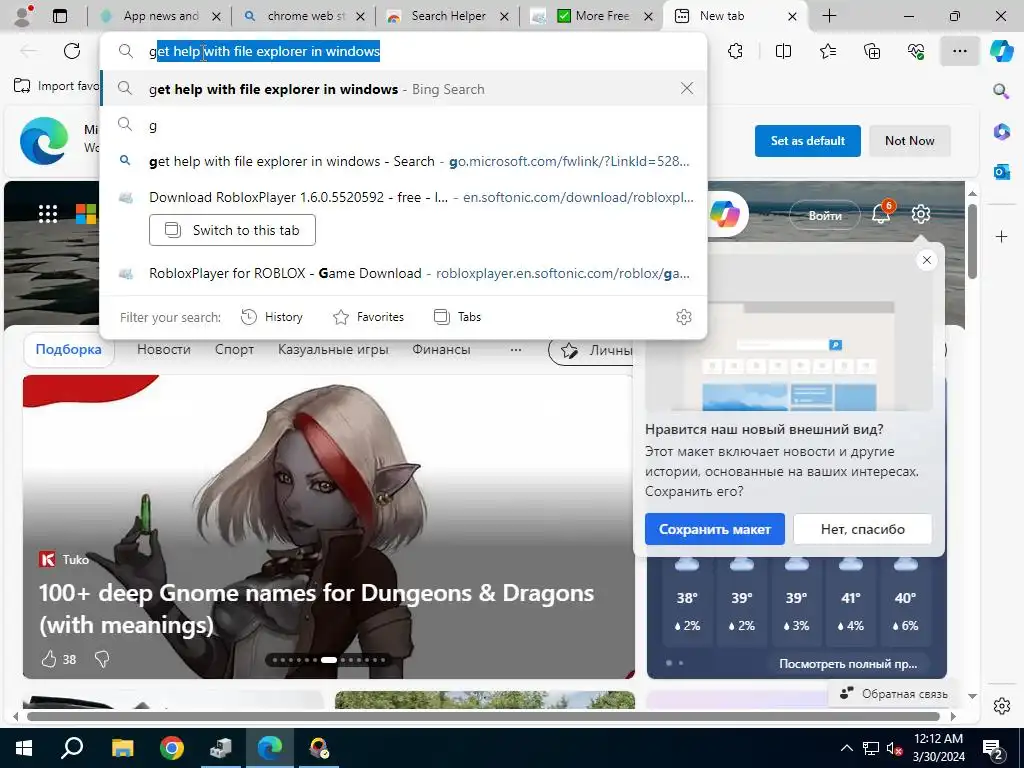The height and width of the screenshot is (768, 1024).
Task: Open go.microsoft.com fwlink search suggestion
Action: click(x=403, y=161)
